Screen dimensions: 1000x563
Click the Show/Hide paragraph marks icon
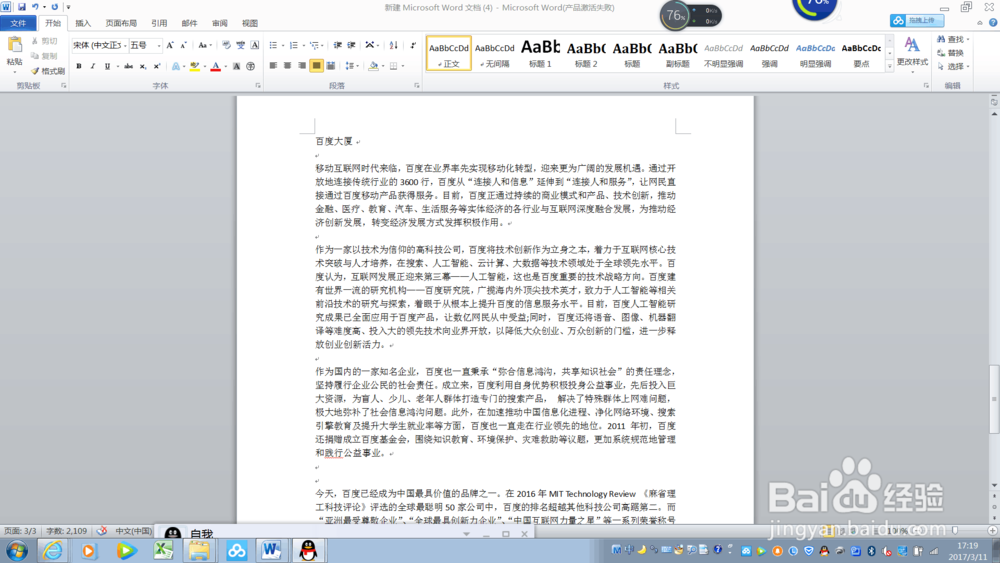pyautogui.click(x=413, y=45)
